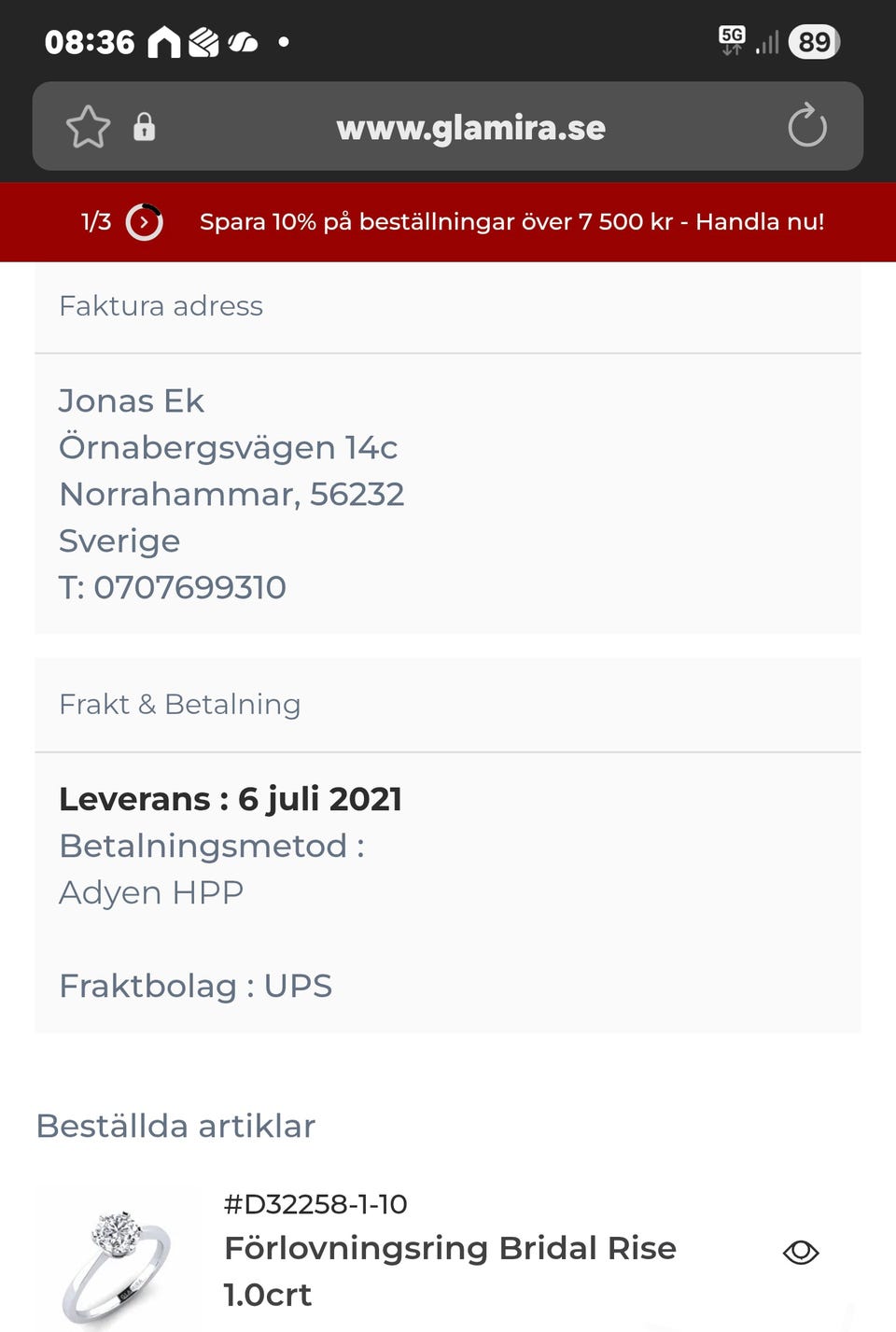This screenshot has height=1332, width=896.
Task: Tap the padlock site security icon
Action: pos(144,127)
